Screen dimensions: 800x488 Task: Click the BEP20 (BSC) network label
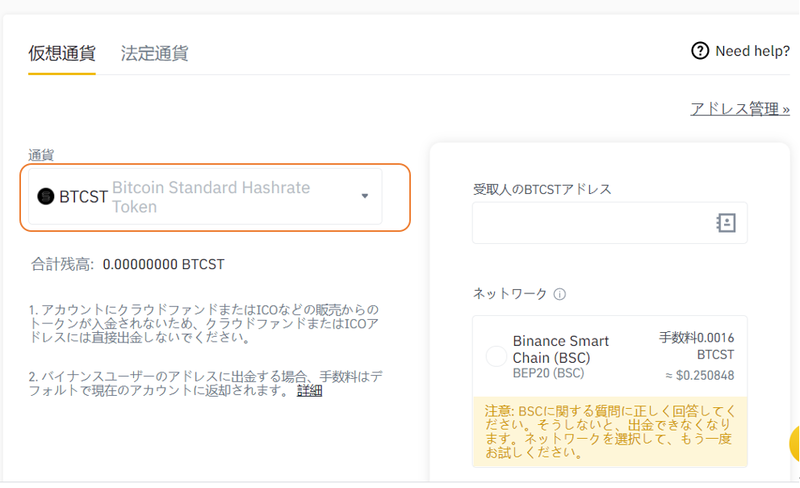point(548,373)
